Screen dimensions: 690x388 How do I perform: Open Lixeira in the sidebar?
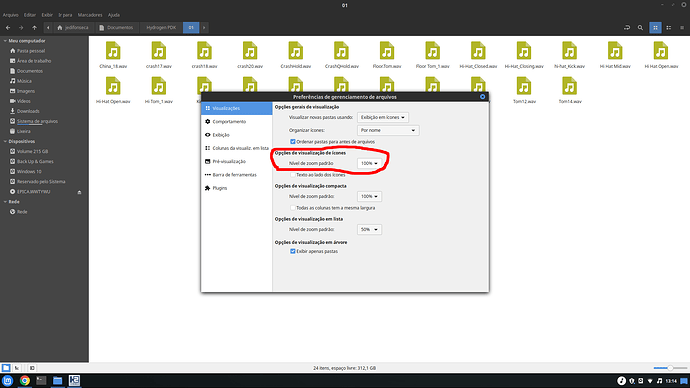coord(24,132)
